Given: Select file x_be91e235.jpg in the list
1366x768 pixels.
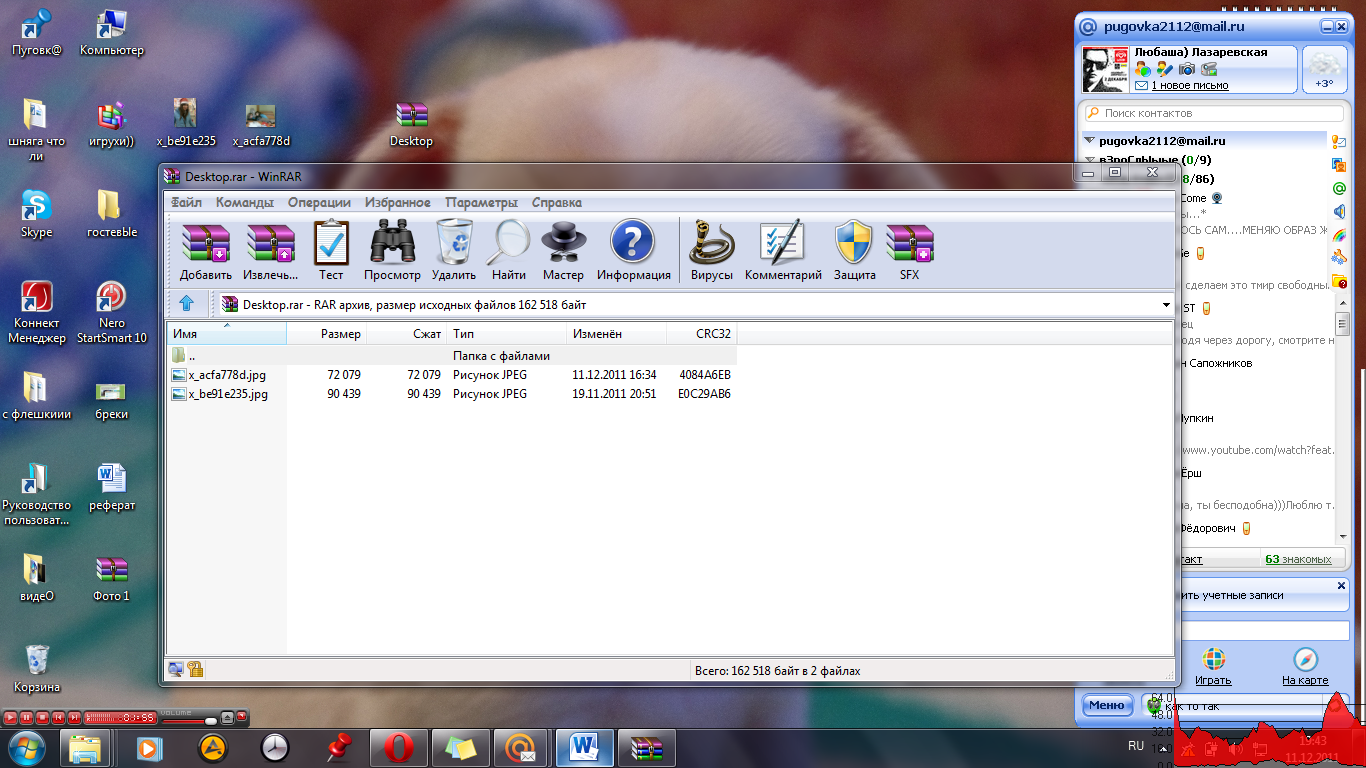Looking at the screenshot, I should click(x=453, y=394).
